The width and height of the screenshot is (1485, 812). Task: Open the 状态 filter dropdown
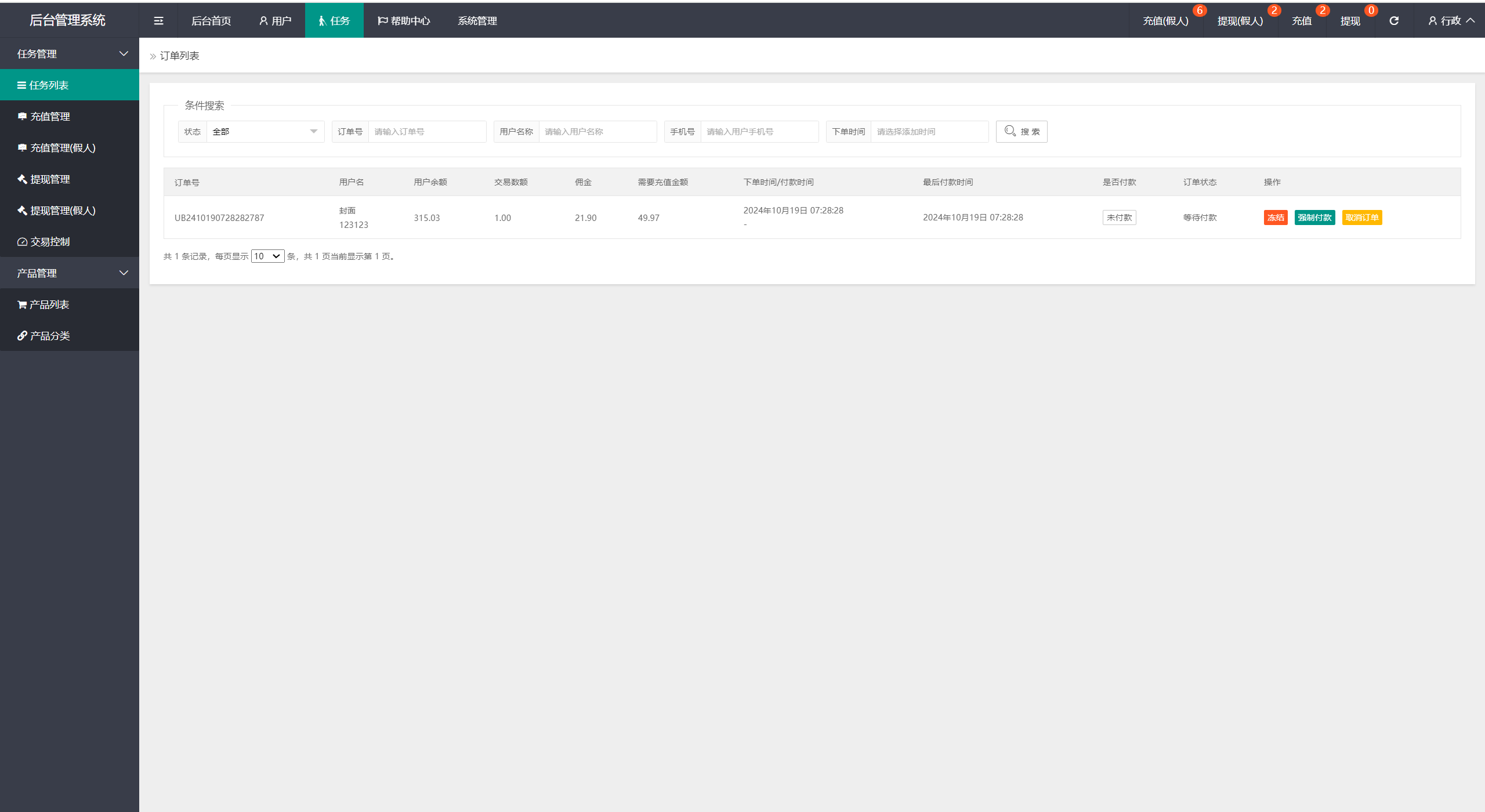point(265,132)
